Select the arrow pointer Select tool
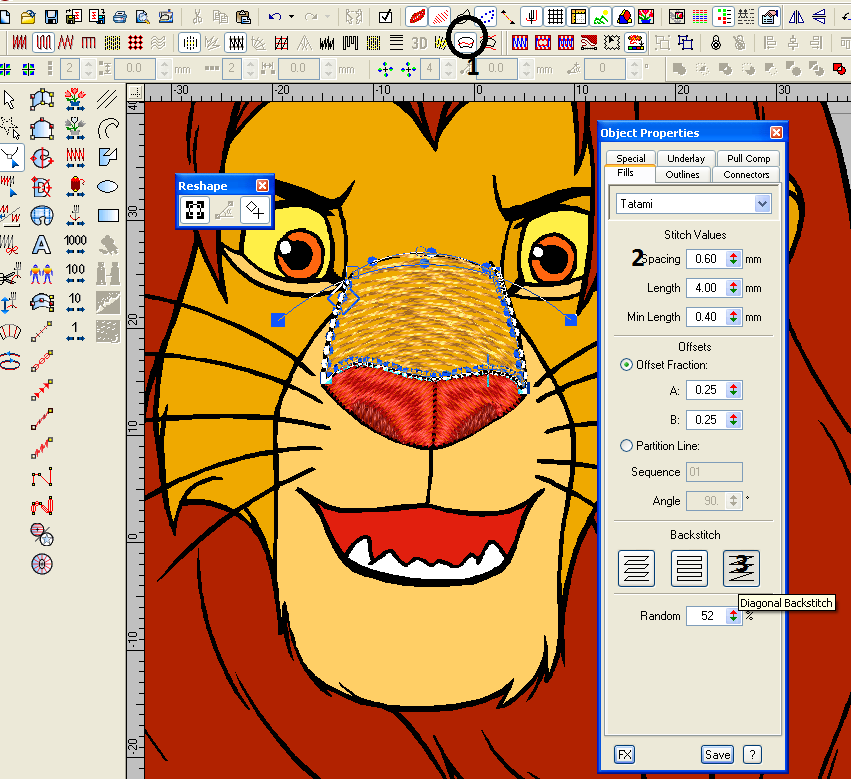The height and width of the screenshot is (779, 851). (x=10, y=99)
